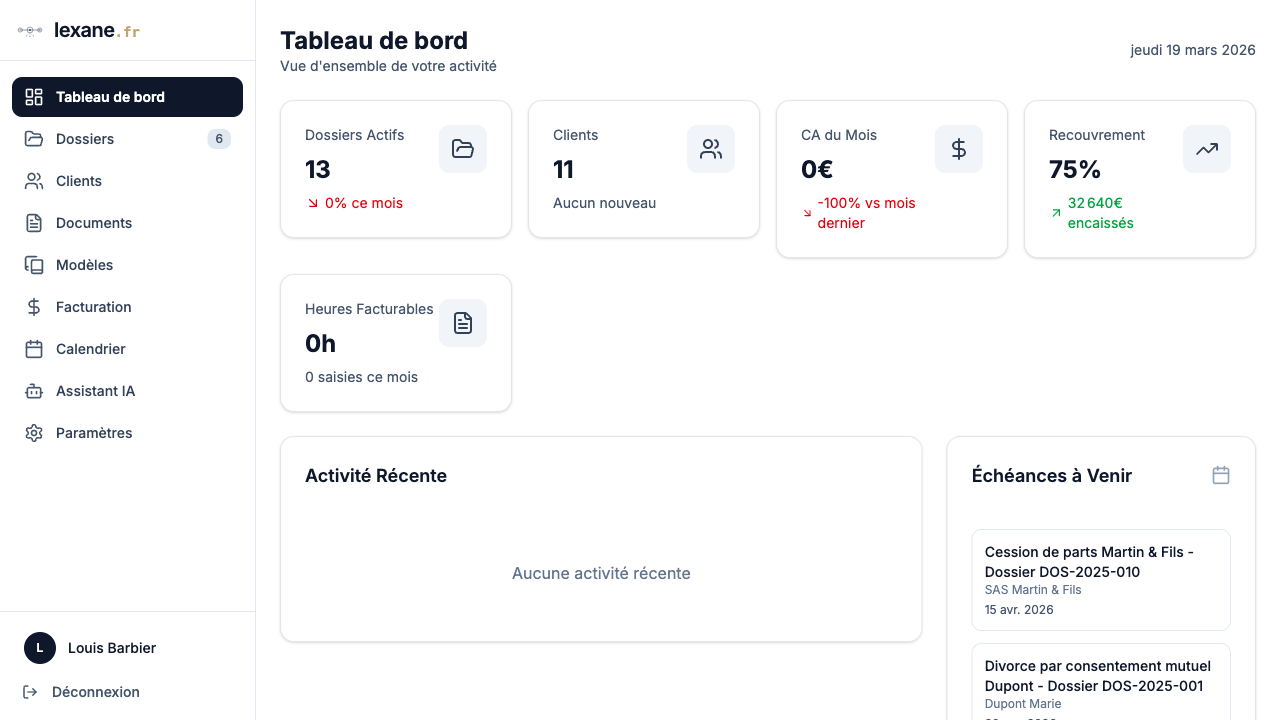
Task: Click the lexane.fr logo icon
Action: 28,30
